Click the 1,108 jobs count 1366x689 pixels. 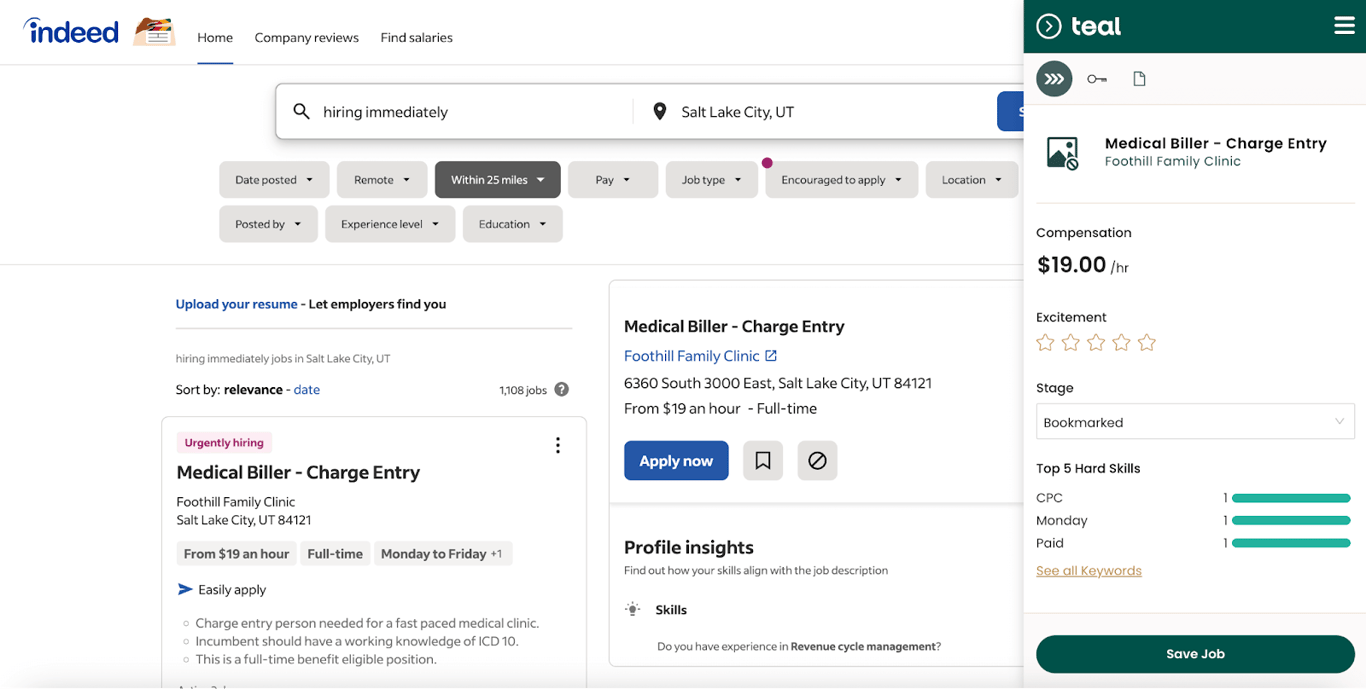tap(523, 390)
